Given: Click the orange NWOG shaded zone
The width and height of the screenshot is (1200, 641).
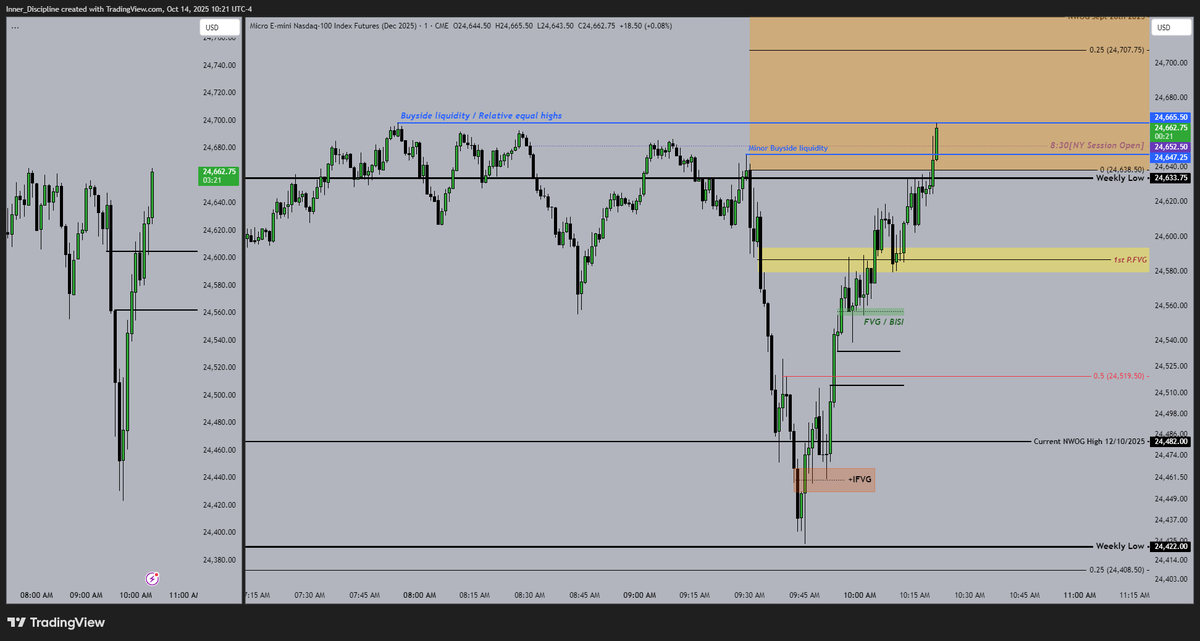Looking at the screenshot, I should point(950,95).
